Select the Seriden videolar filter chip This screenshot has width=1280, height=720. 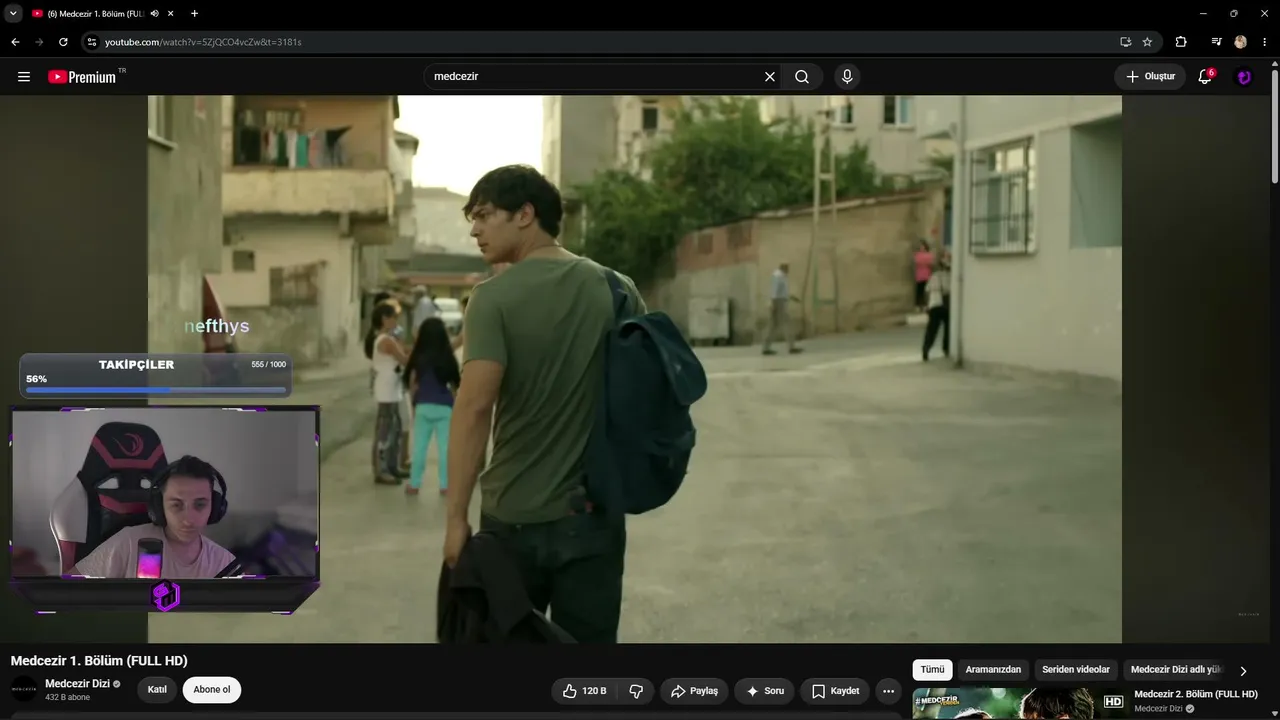click(1076, 670)
